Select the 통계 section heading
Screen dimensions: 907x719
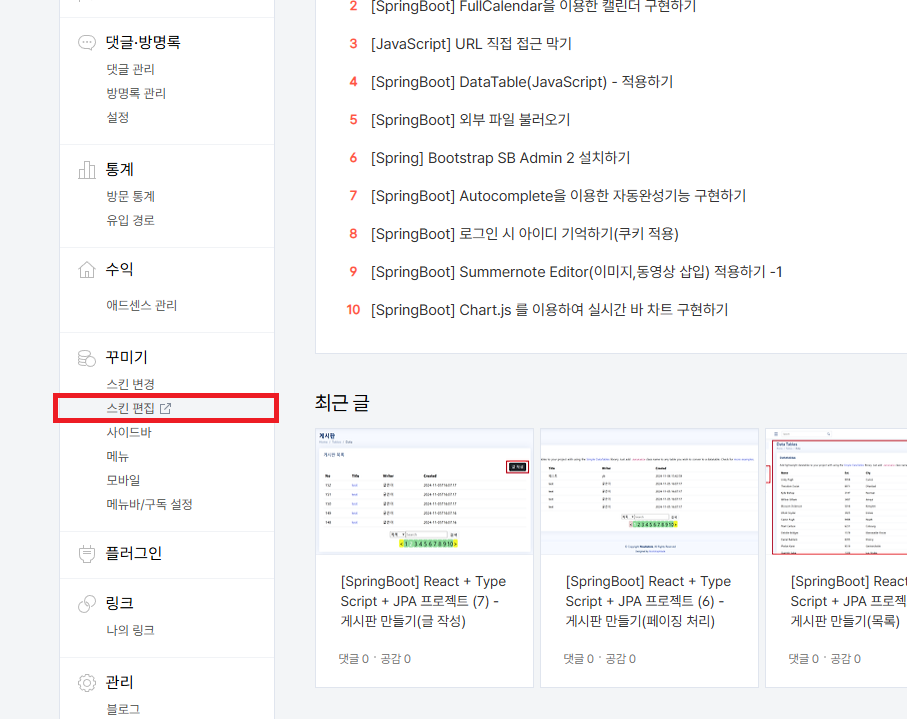pos(120,169)
